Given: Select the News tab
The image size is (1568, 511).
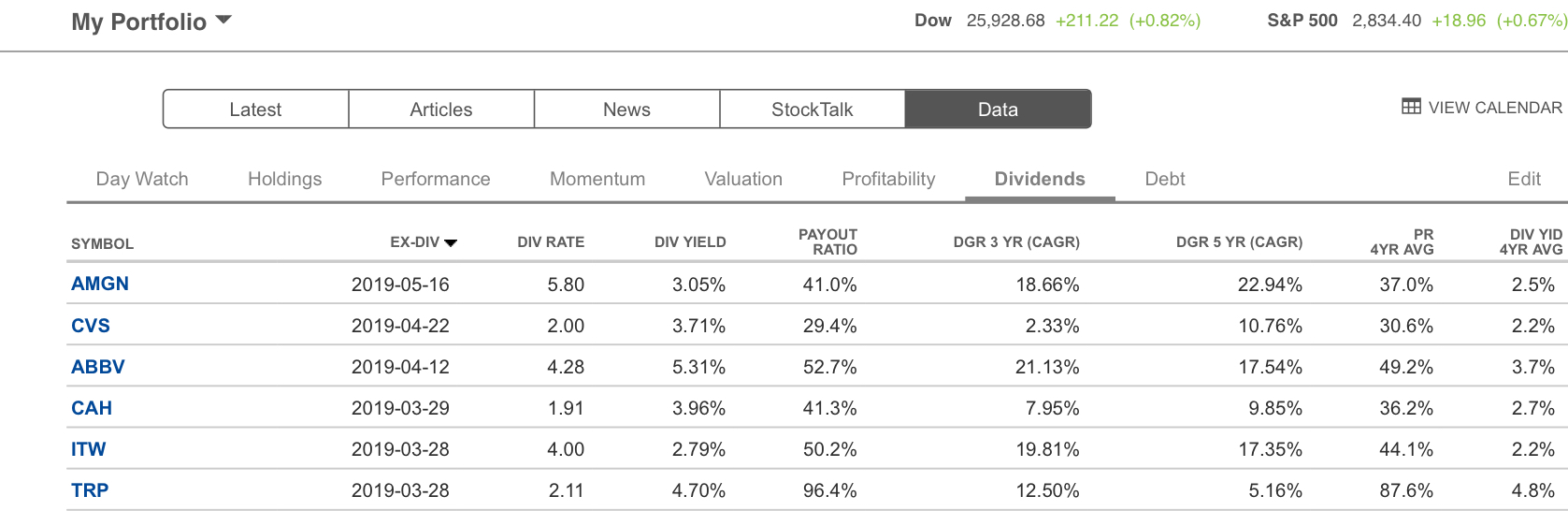Looking at the screenshot, I should [626, 109].
